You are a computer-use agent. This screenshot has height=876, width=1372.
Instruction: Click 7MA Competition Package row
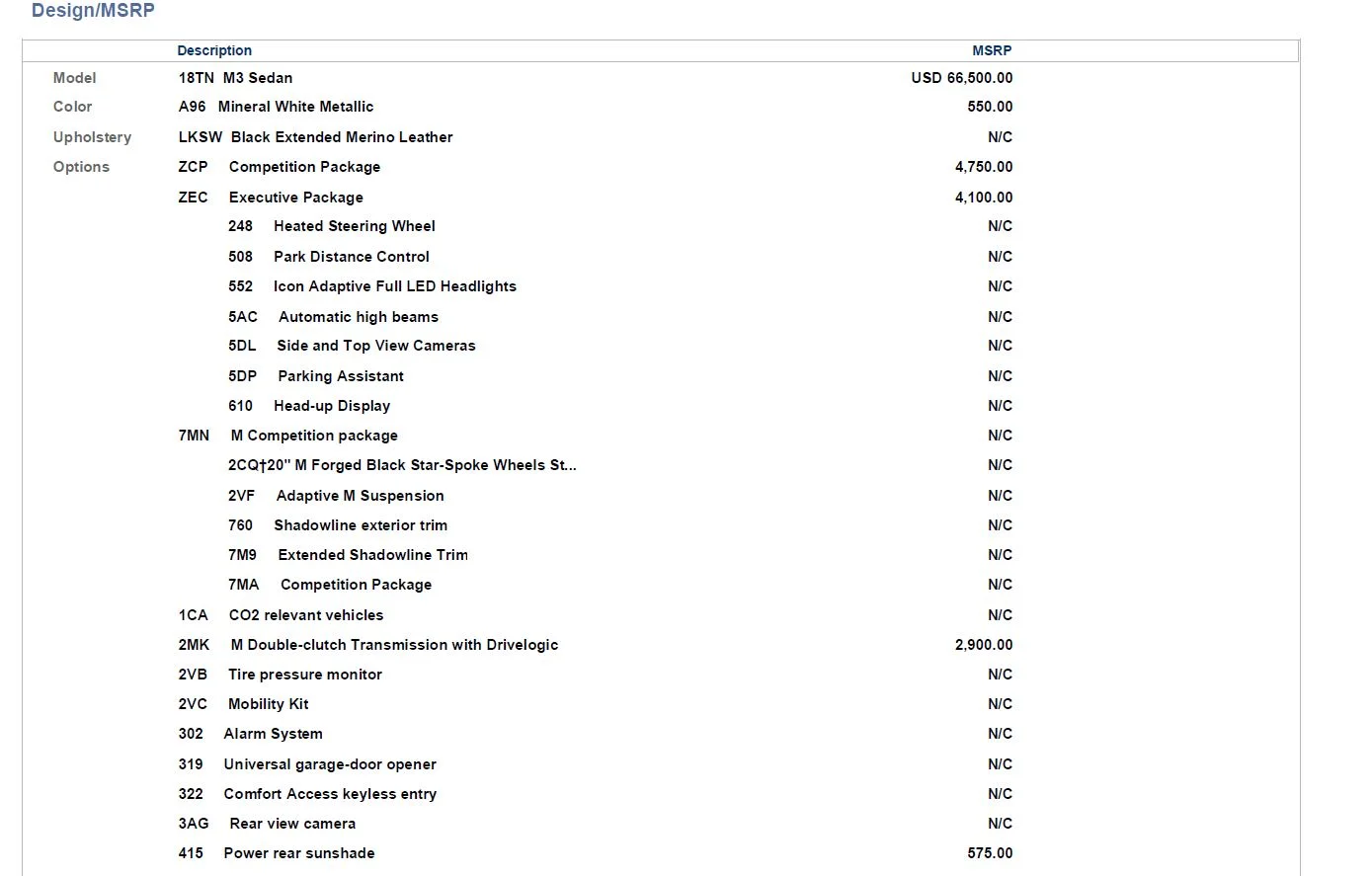pos(329,585)
